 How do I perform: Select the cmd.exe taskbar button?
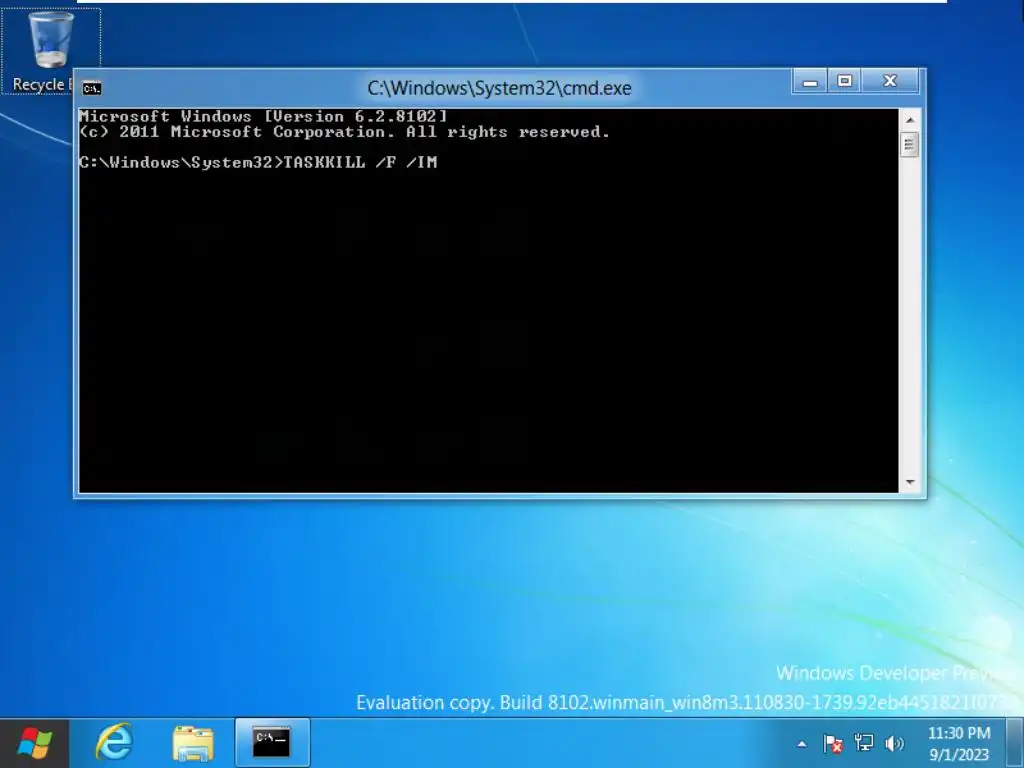tap(272, 743)
